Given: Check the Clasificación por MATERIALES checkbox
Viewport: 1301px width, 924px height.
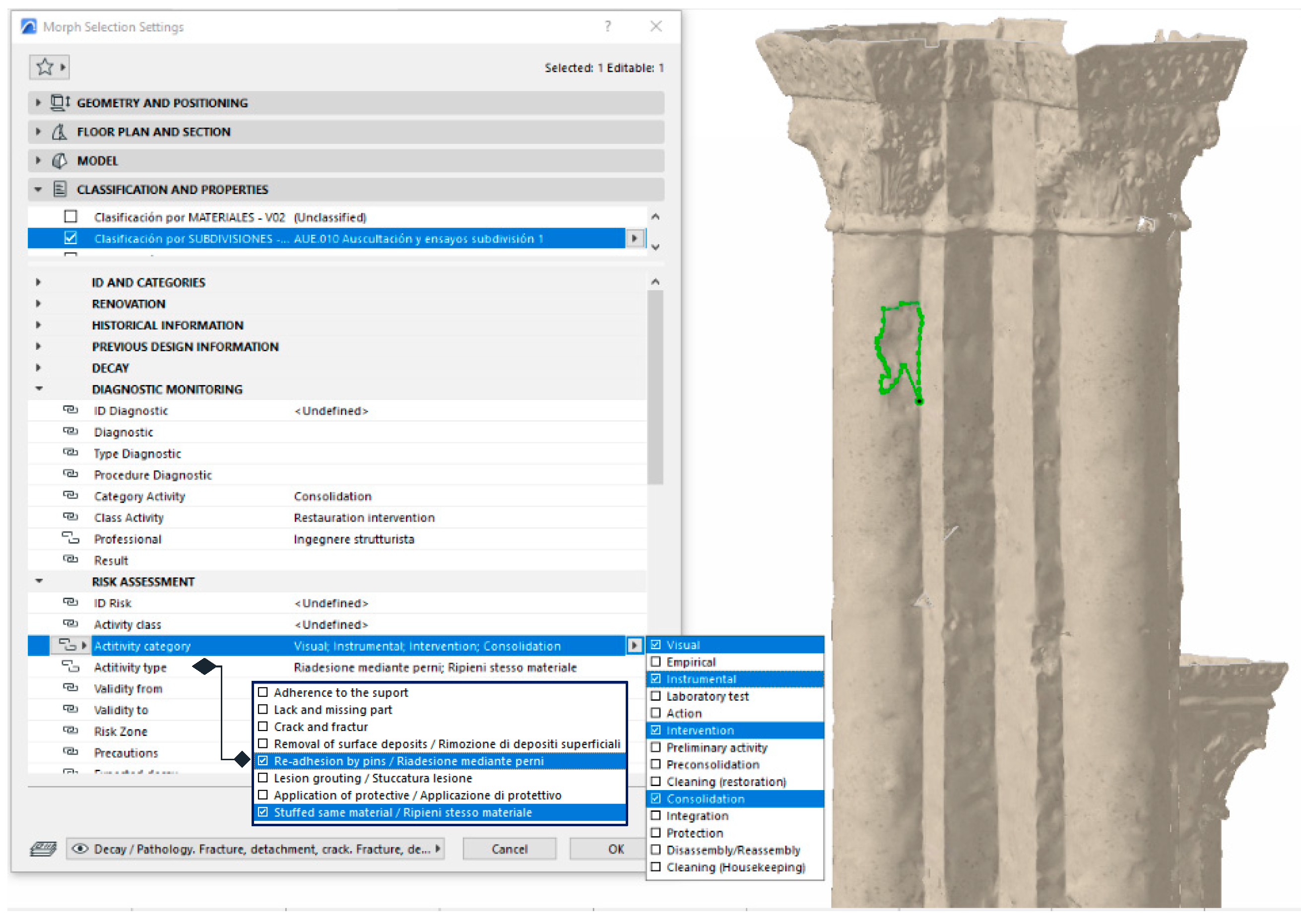Looking at the screenshot, I should (70, 217).
